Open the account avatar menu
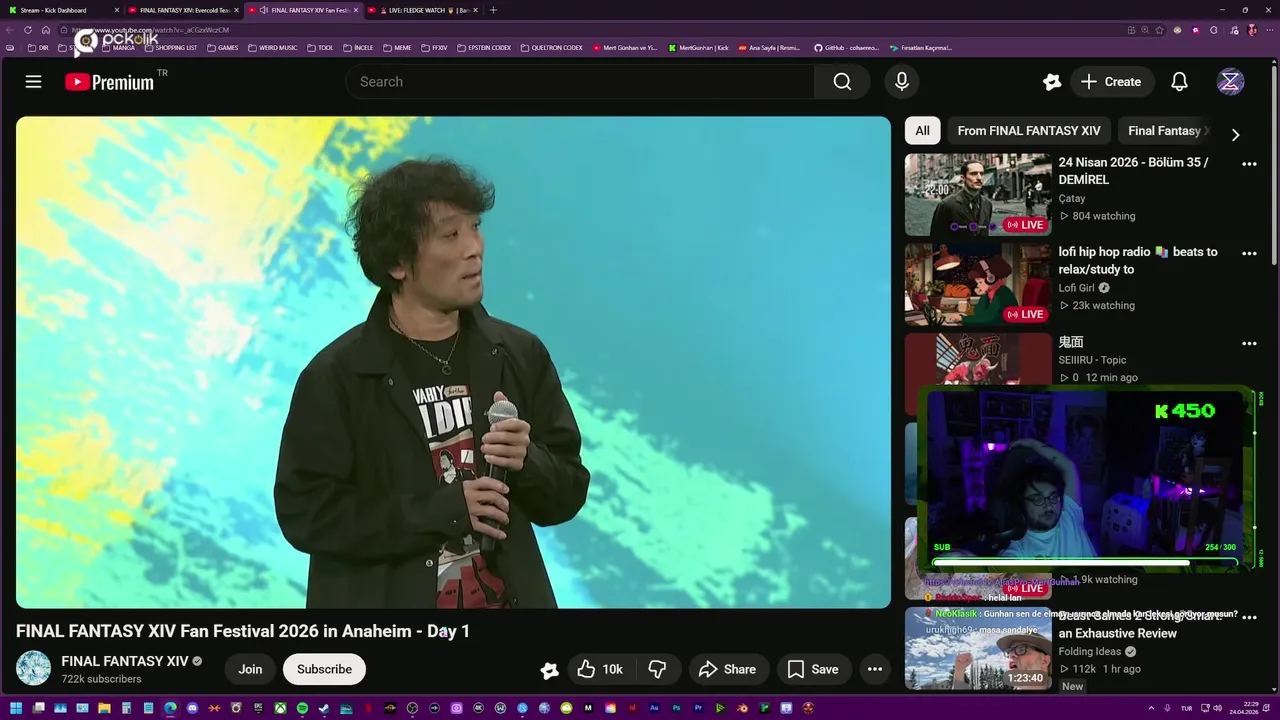1280x720 pixels. click(1230, 82)
